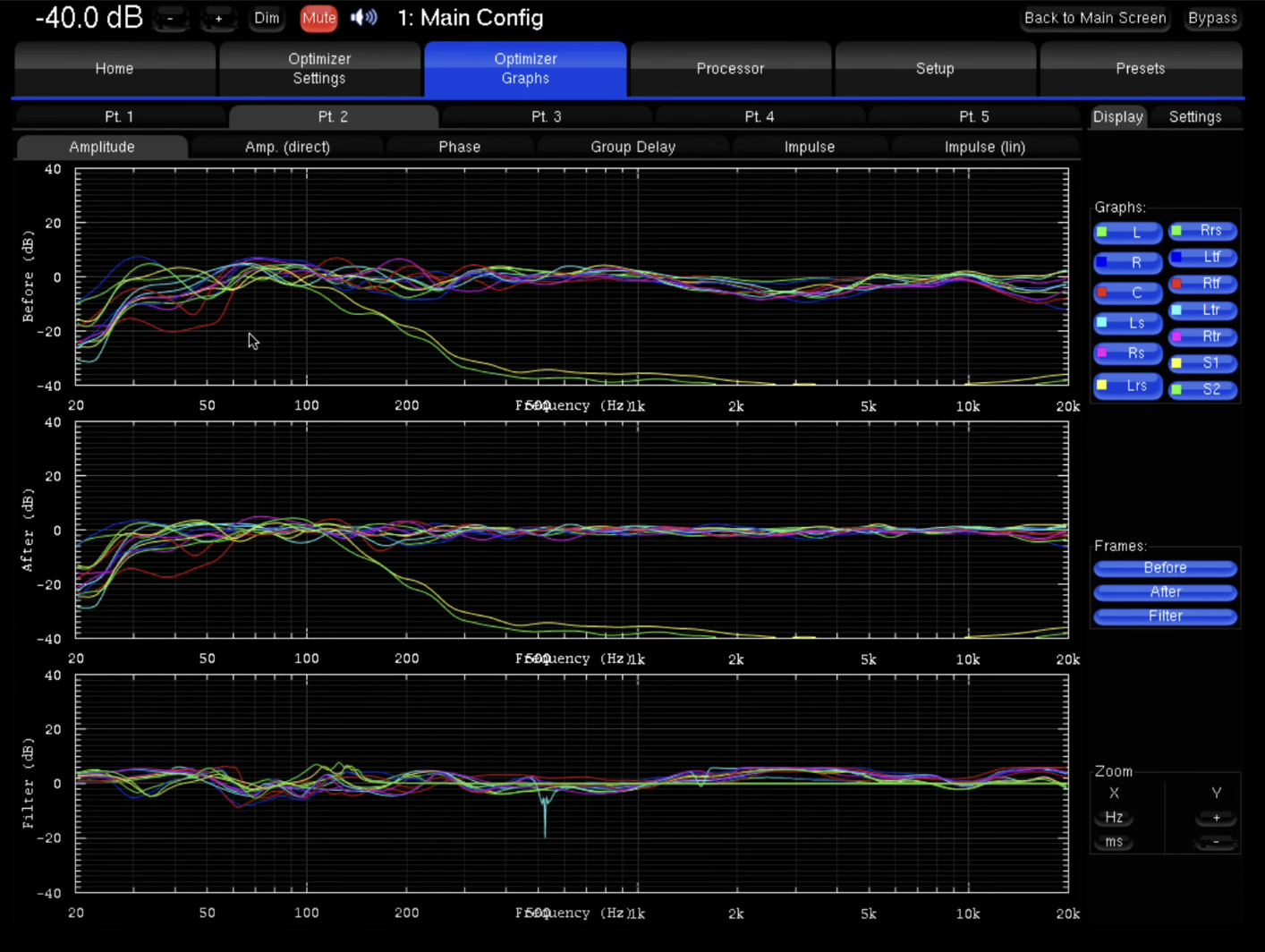Select the Pt. 4 measurement point
The height and width of the screenshot is (952, 1265).
click(x=760, y=116)
